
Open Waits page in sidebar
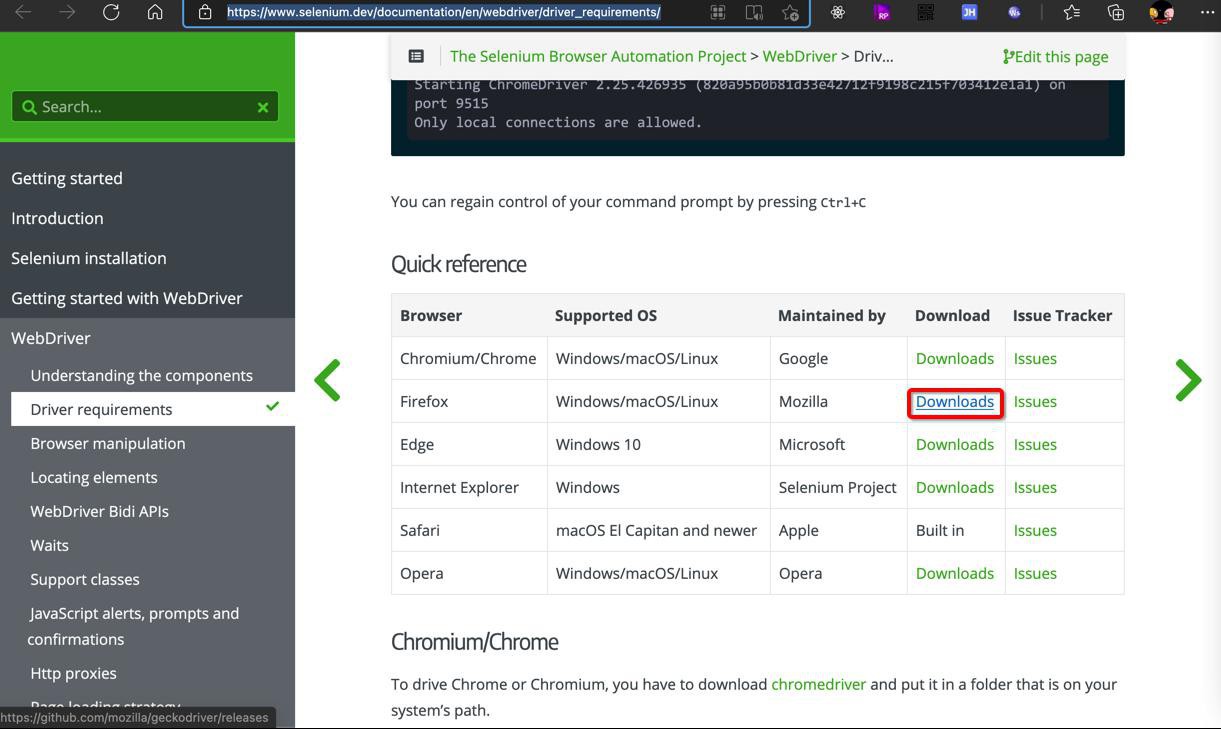[49, 545]
